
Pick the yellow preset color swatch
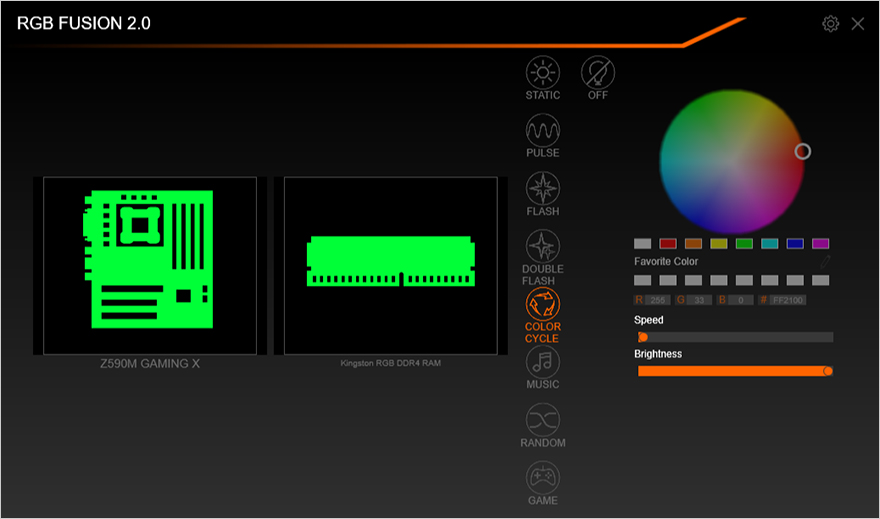click(719, 244)
